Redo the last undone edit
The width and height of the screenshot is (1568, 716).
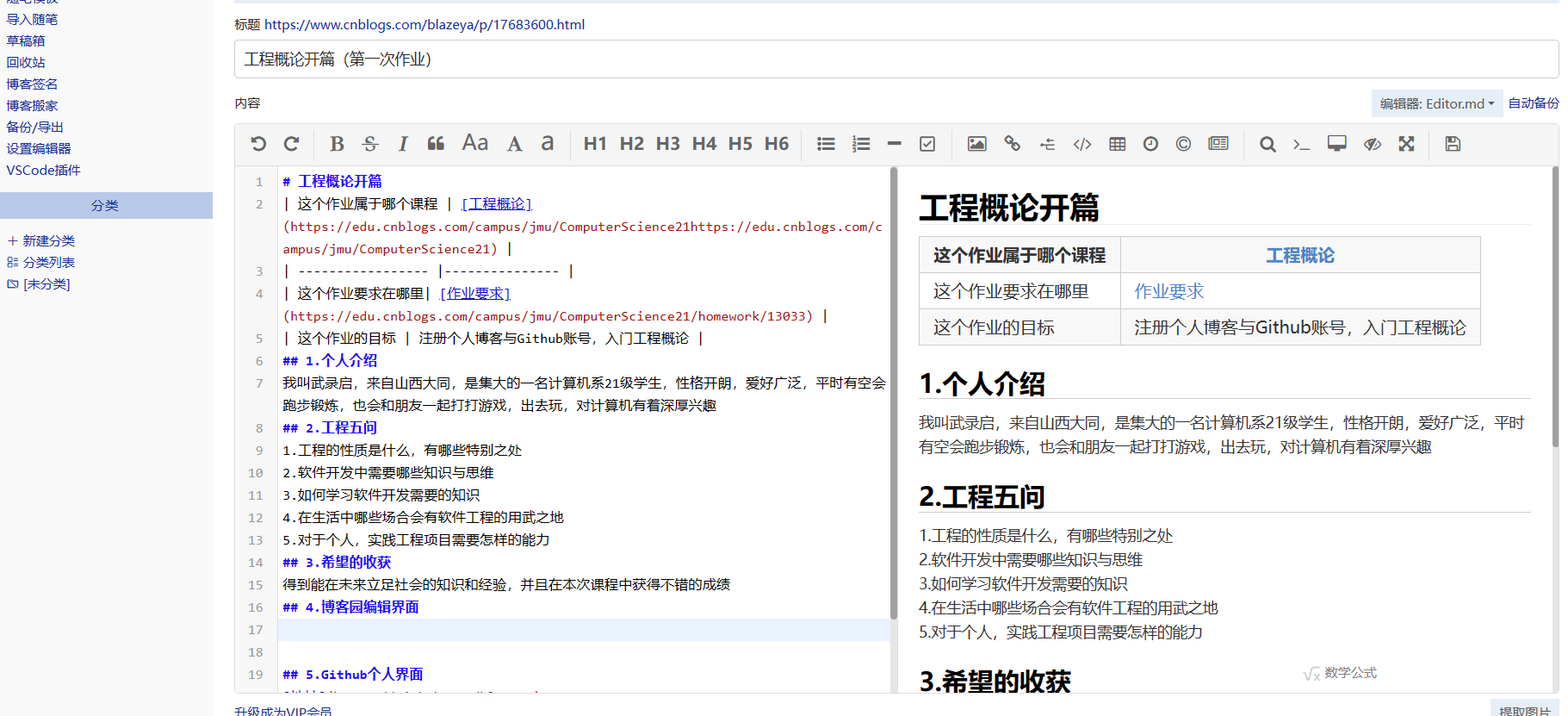coord(292,144)
